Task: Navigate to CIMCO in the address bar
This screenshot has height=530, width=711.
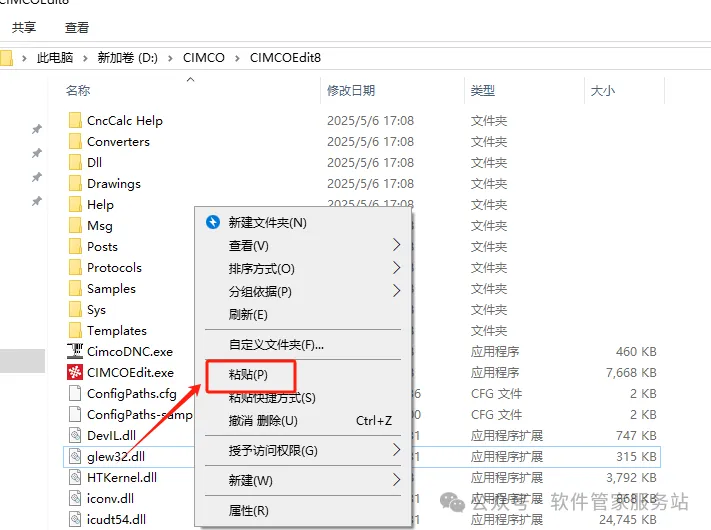Action: [x=204, y=58]
